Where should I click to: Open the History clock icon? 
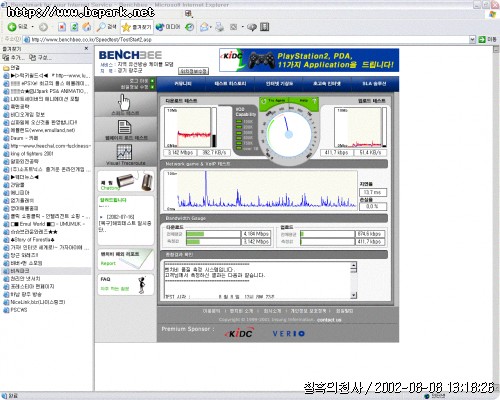coord(190,27)
